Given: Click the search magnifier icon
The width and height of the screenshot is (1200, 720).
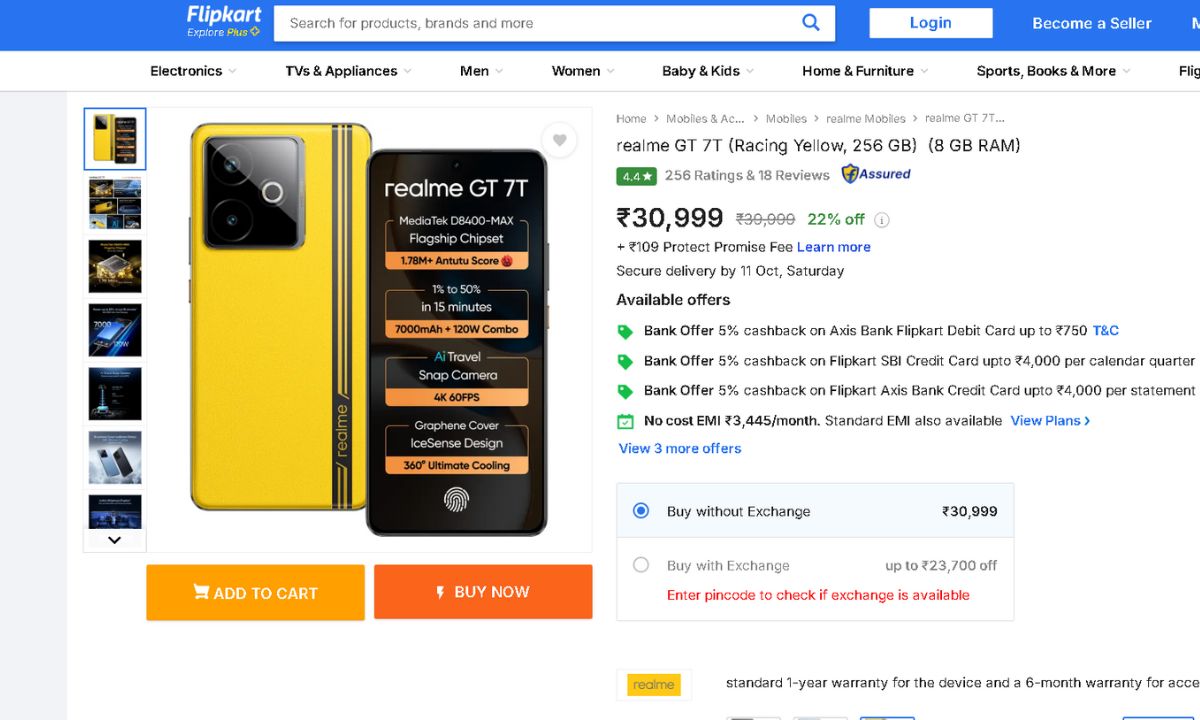Looking at the screenshot, I should coord(811,23).
